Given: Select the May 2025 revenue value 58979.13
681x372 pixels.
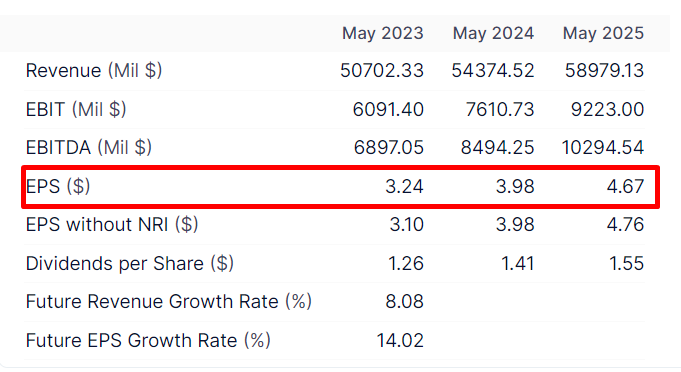Looking at the screenshot, I should (x=604, y=71).
